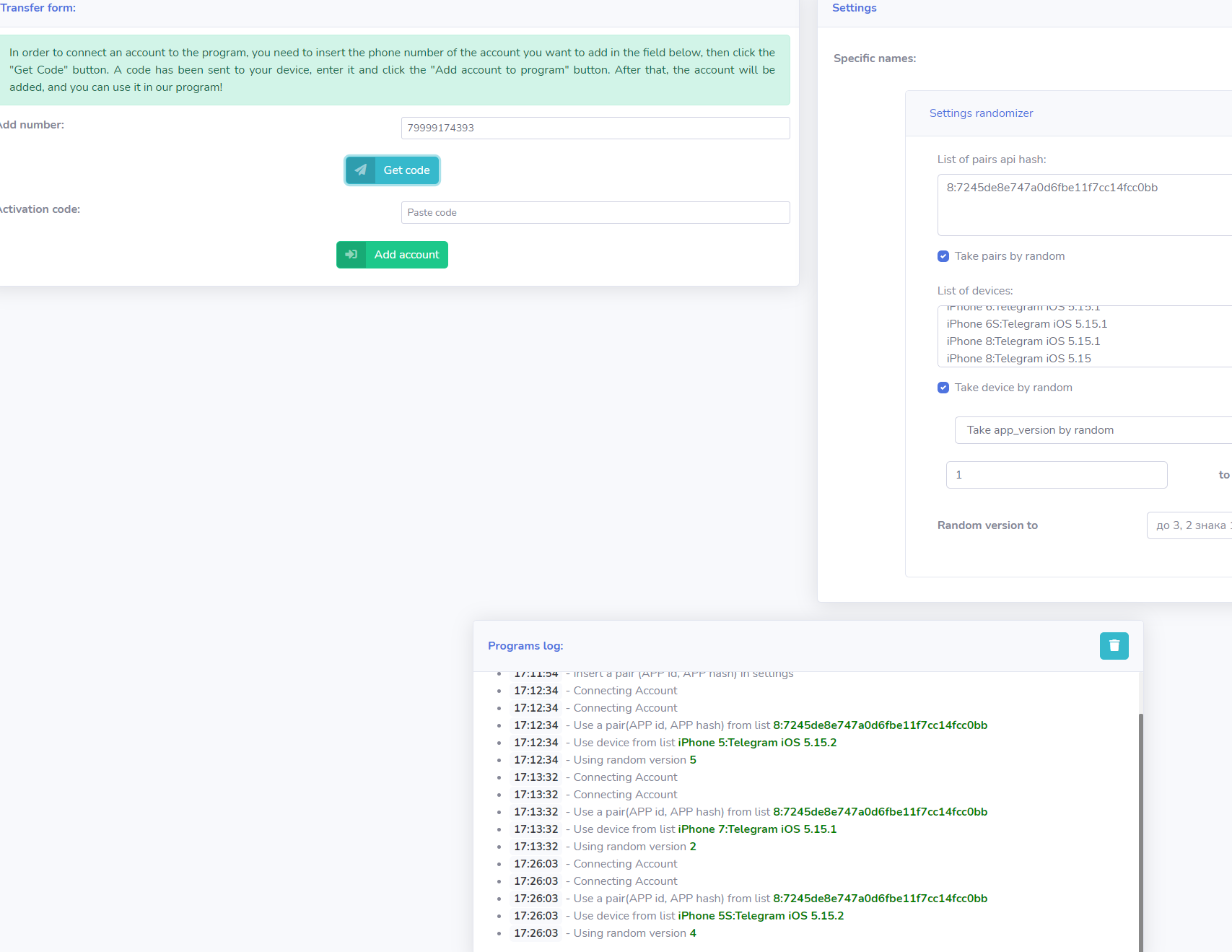Click the Programs log scrollbar
The image size is (1232, 952).
1140,830
